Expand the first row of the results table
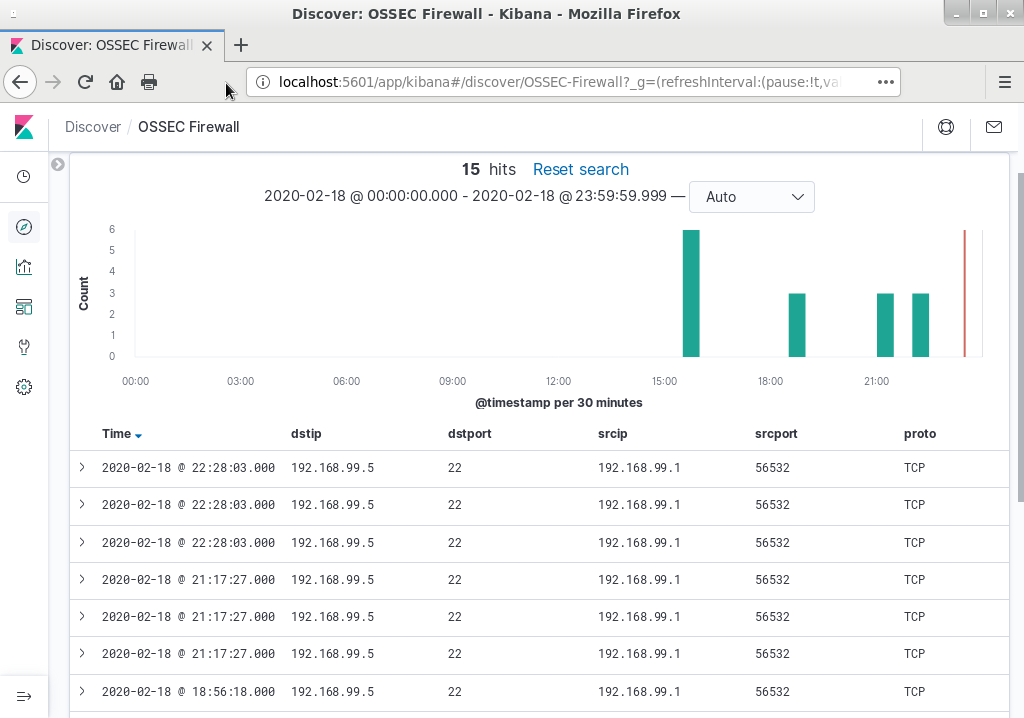1024x718 pixels. click(x=82, y=467)
